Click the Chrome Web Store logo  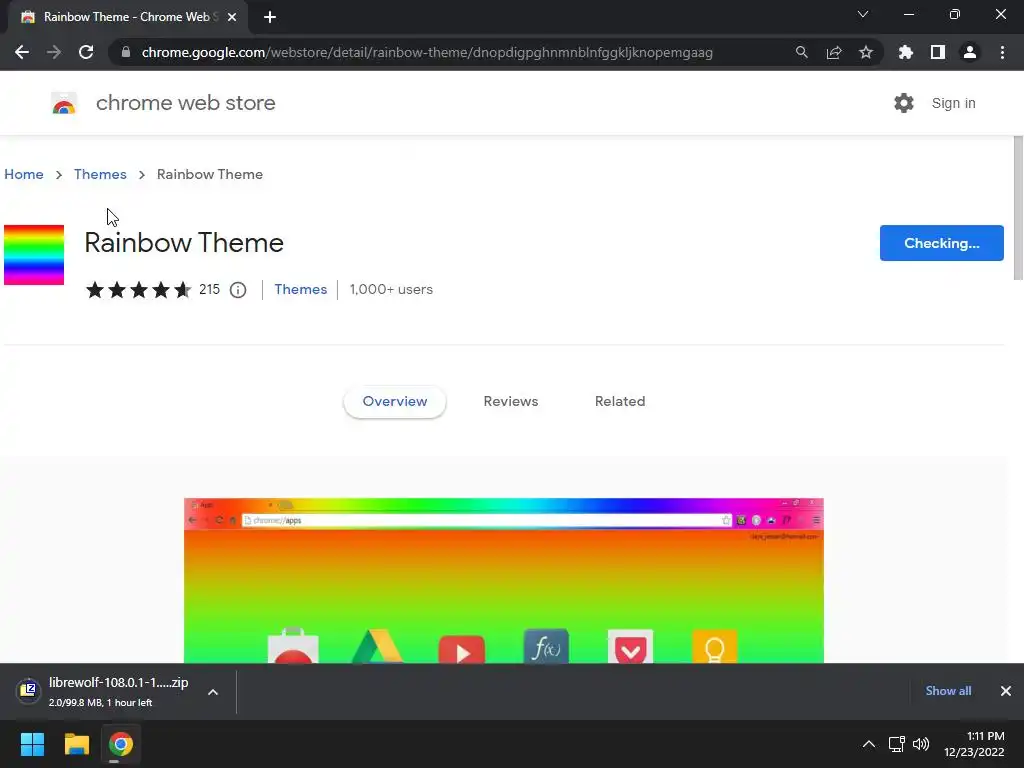point(64,103)
